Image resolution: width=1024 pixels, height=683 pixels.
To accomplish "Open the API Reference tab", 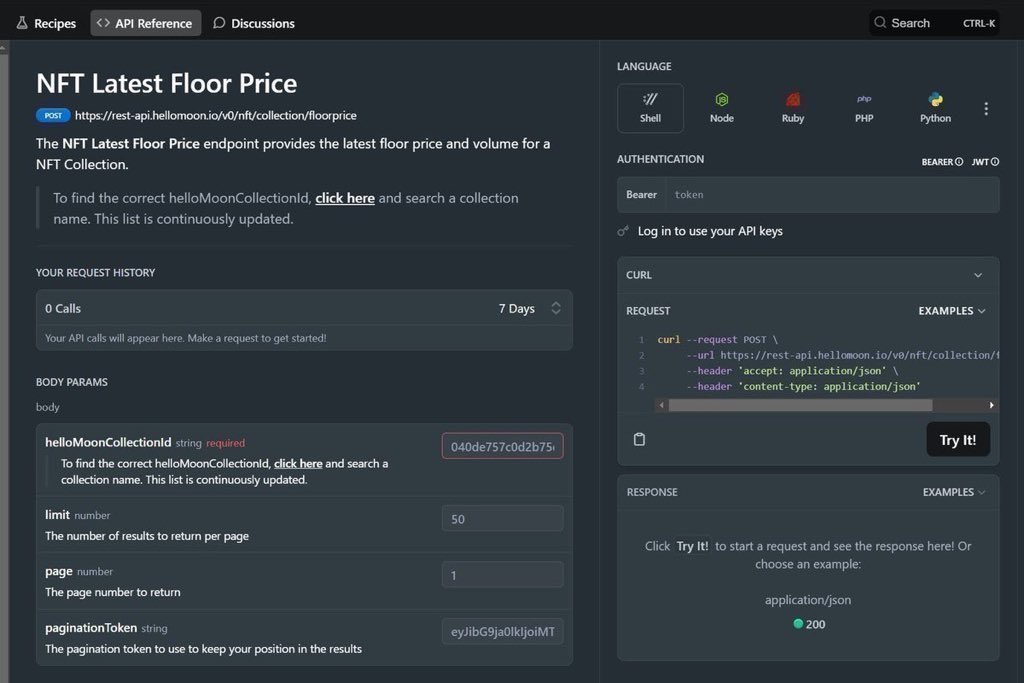I will tap(145, 23).
